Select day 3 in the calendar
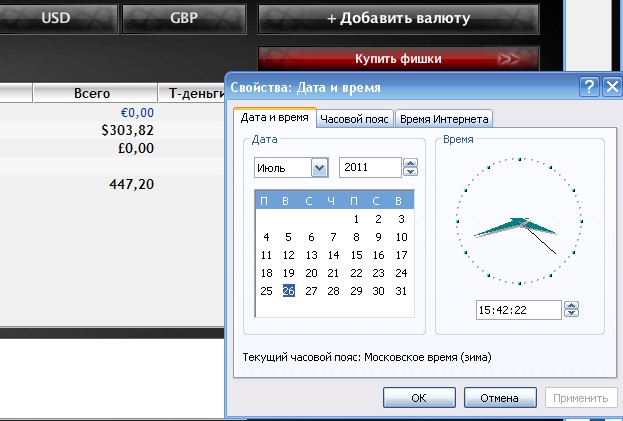Image resolution: width=623 pixels, height=421 pixels. (401, 219)
